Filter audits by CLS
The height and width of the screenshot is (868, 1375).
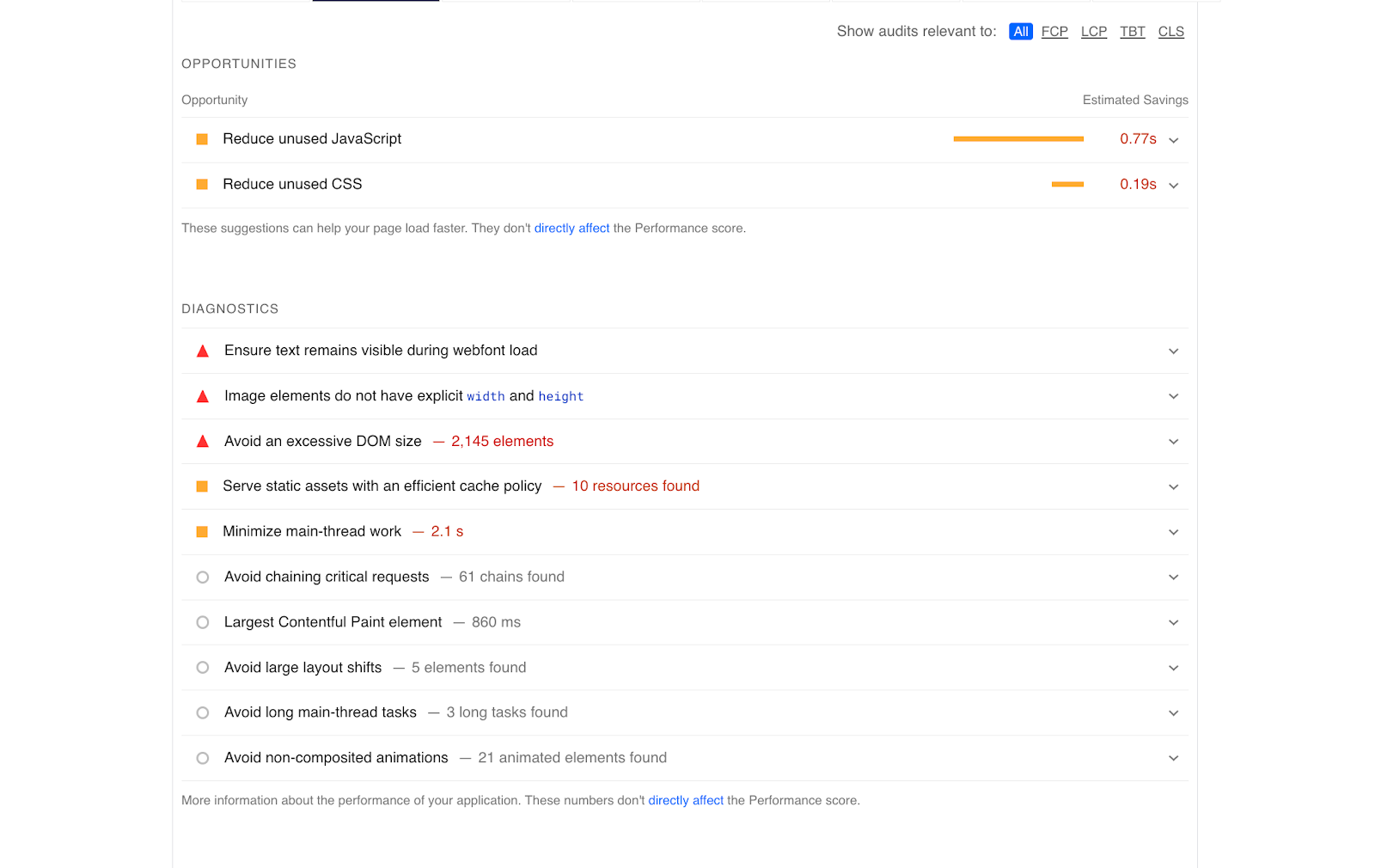tap(1170, 32)
